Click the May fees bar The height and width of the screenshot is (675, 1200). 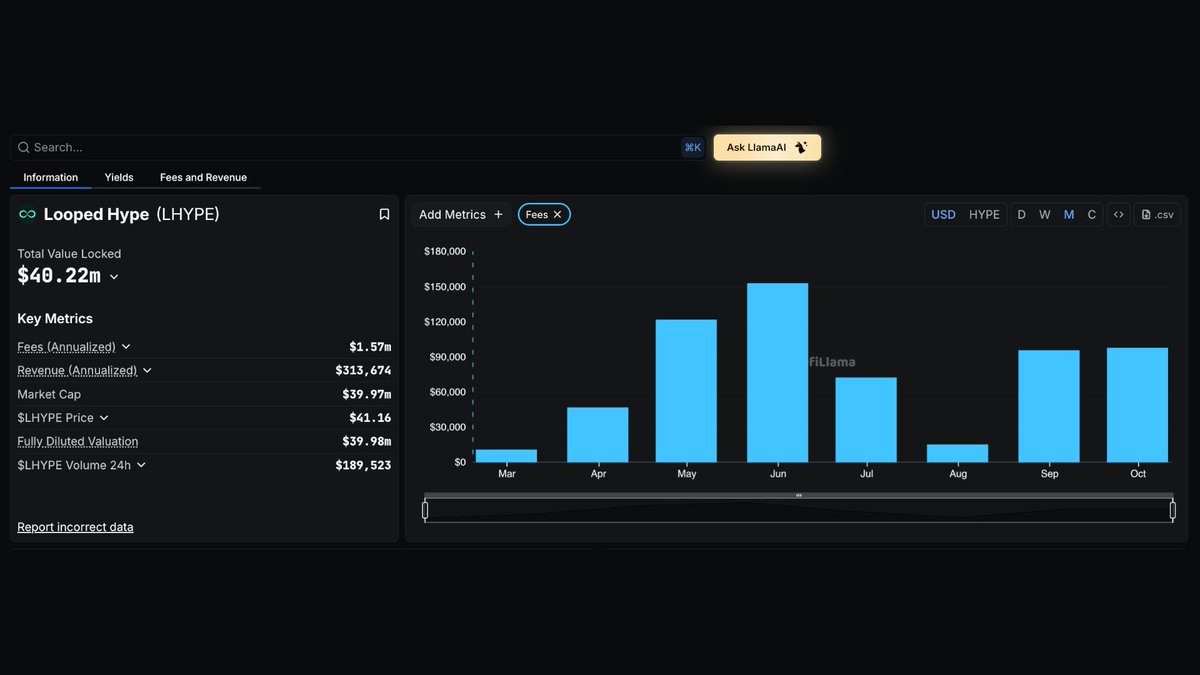pyautogui.click(x=686, y=391)
